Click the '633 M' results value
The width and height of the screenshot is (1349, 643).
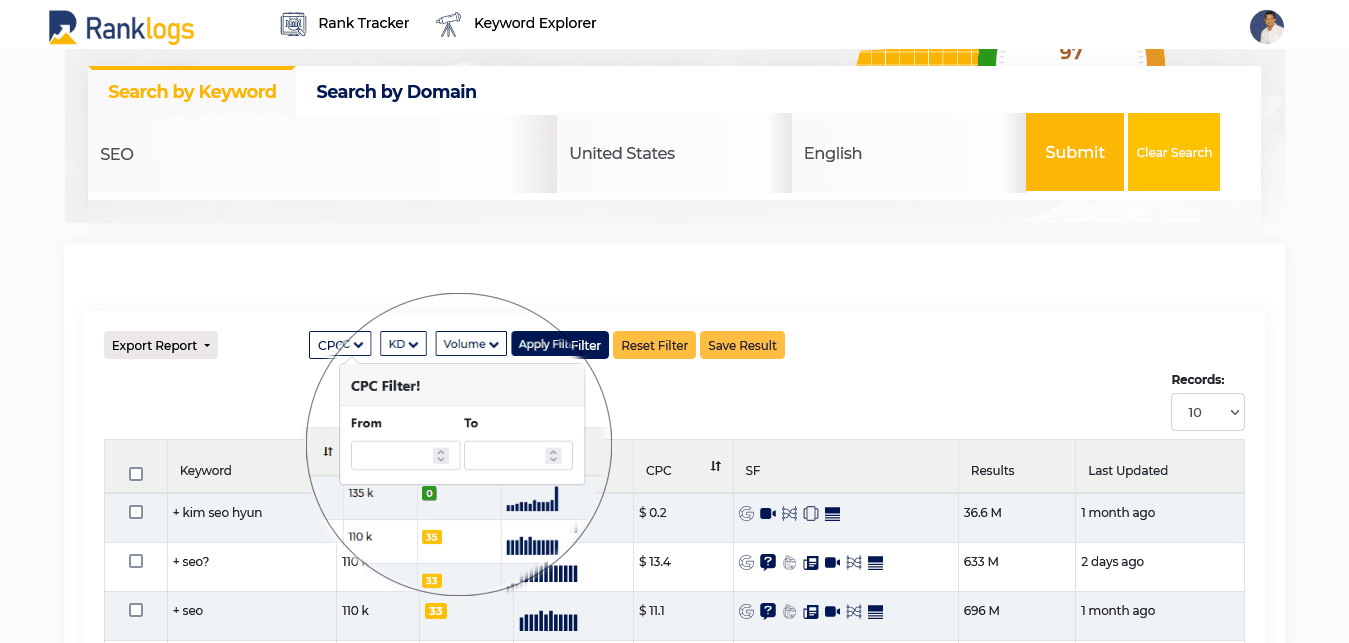pyautogui.click(x=981, y=562)
